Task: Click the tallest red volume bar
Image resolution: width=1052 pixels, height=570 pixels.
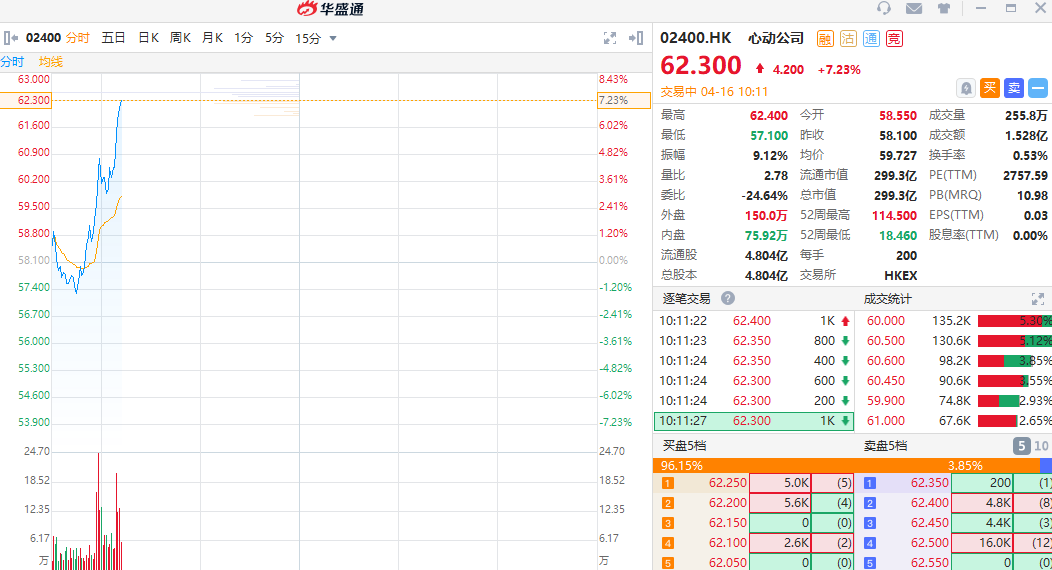Action: (99, 511)
